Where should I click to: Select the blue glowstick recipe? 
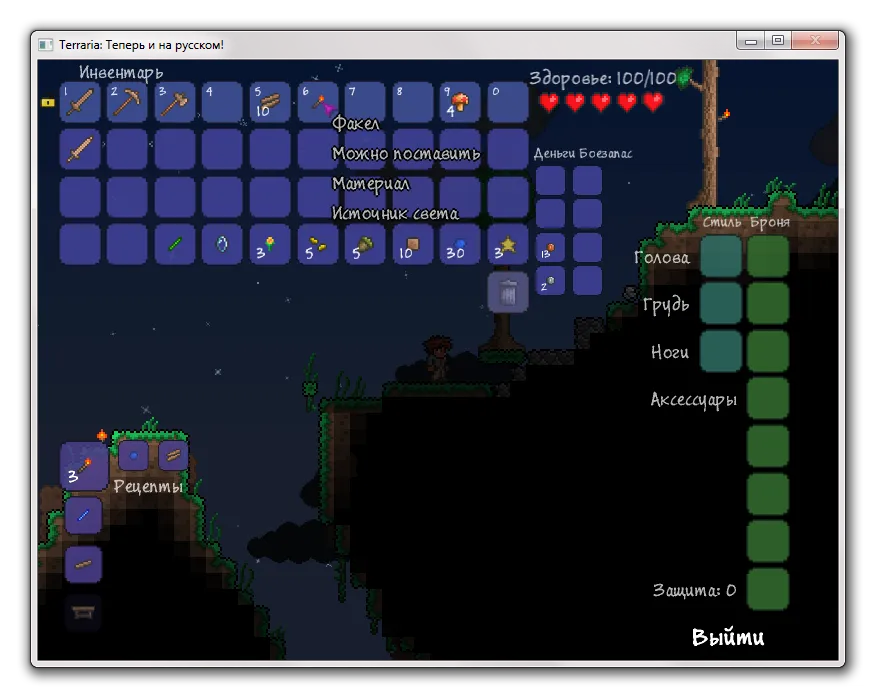coord(83,515)
